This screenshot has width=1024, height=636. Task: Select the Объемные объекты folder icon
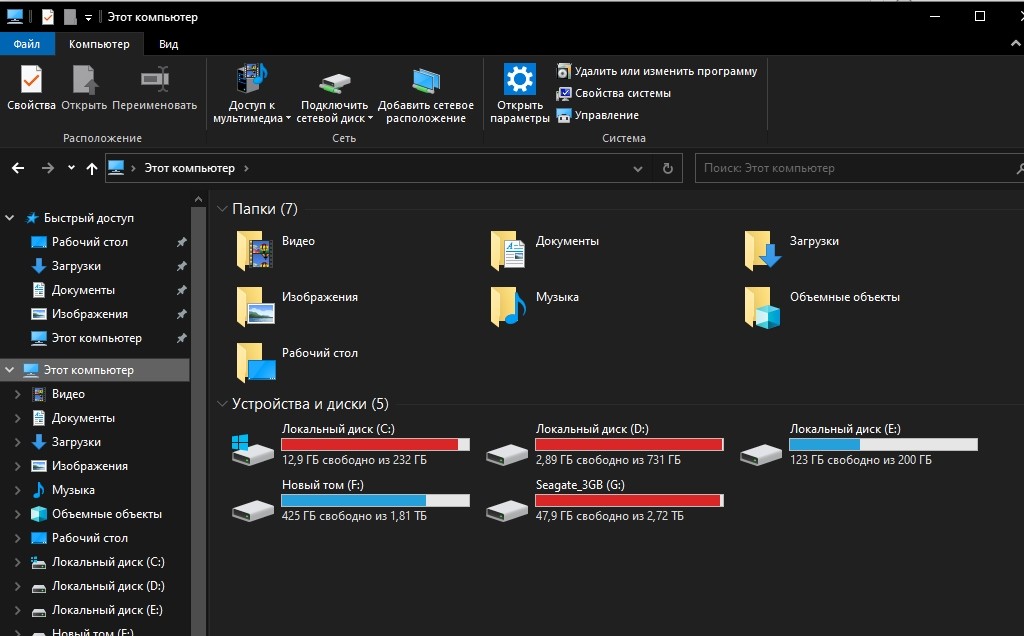[763, 306]
